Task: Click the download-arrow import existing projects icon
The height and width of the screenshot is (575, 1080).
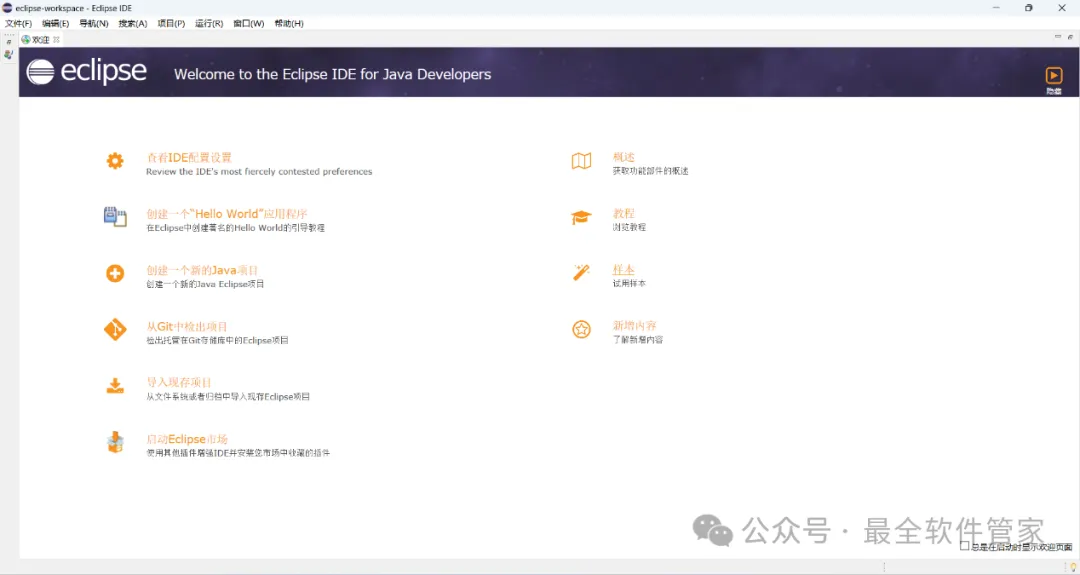Action: [x=115, y=386]
